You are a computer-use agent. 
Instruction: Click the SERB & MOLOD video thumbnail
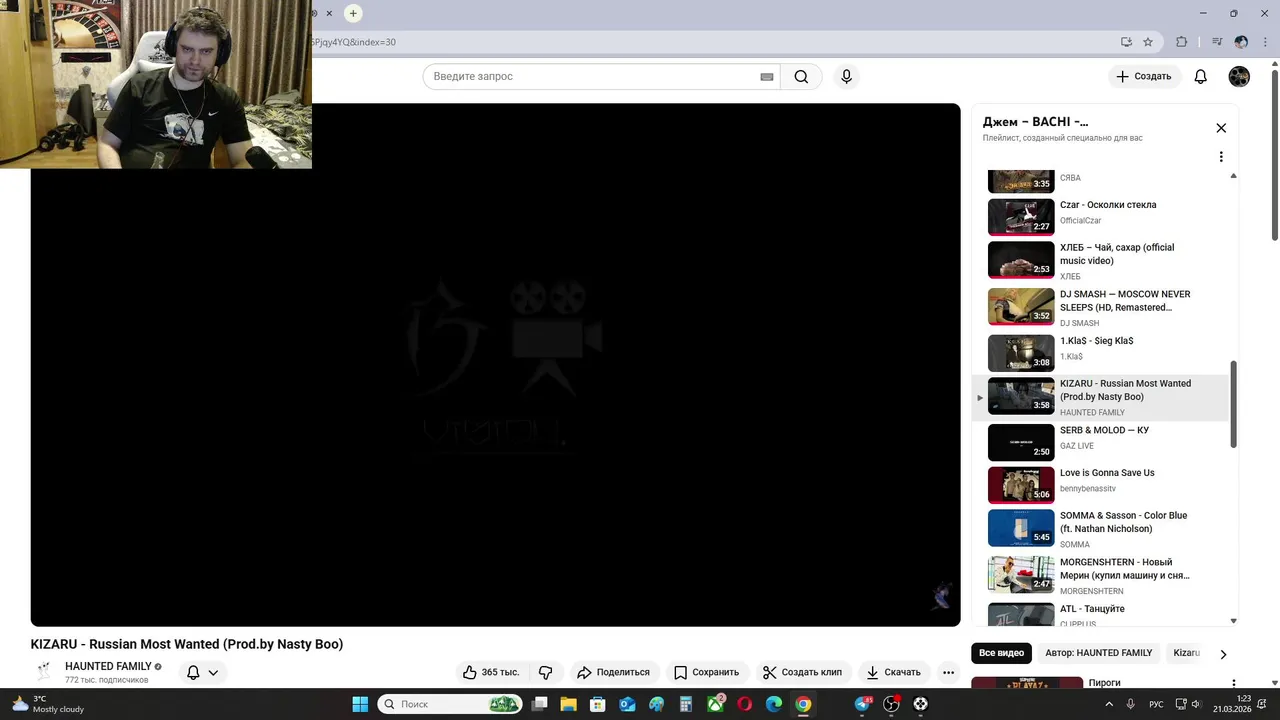click(x=1021, y=442)
